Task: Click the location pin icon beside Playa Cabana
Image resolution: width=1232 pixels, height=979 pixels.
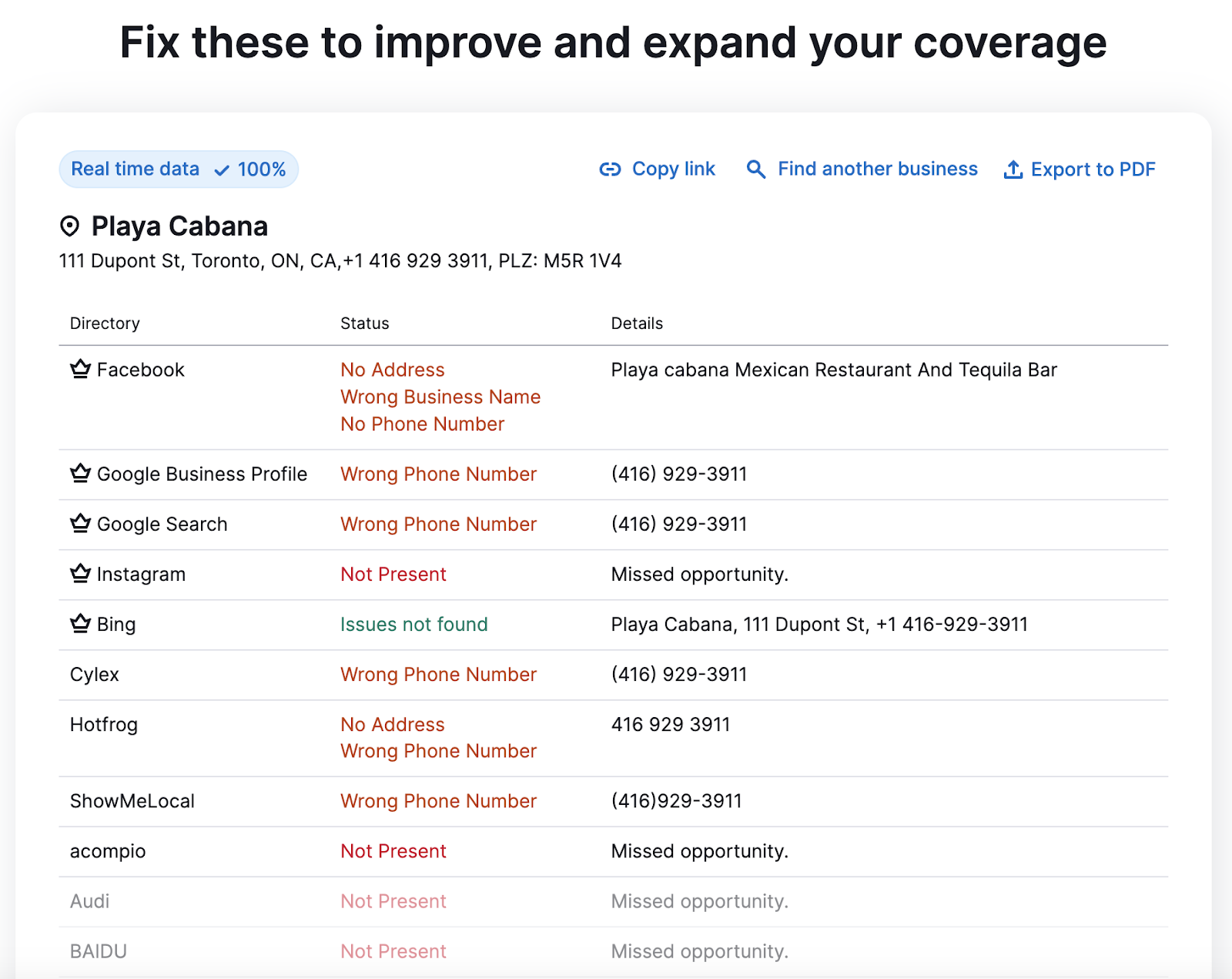Action: (x=70, y=226)
